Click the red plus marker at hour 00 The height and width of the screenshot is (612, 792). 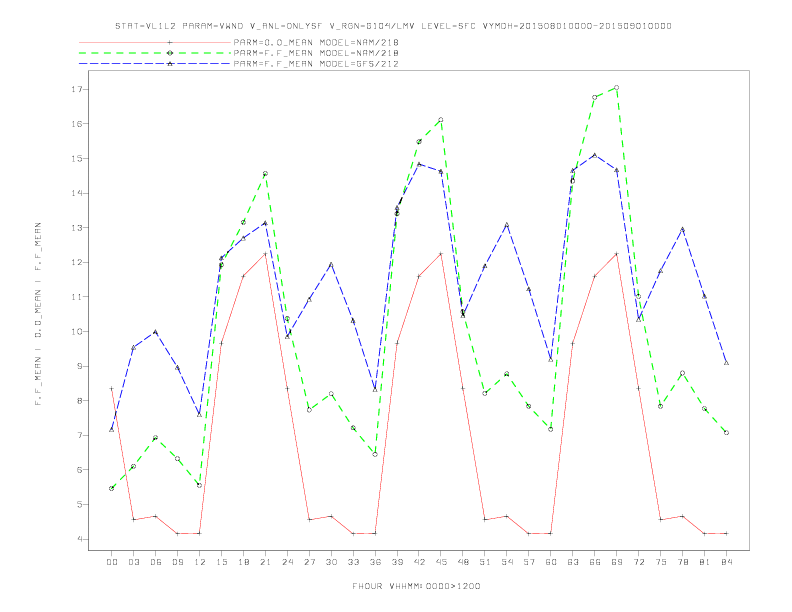(112, 388)
